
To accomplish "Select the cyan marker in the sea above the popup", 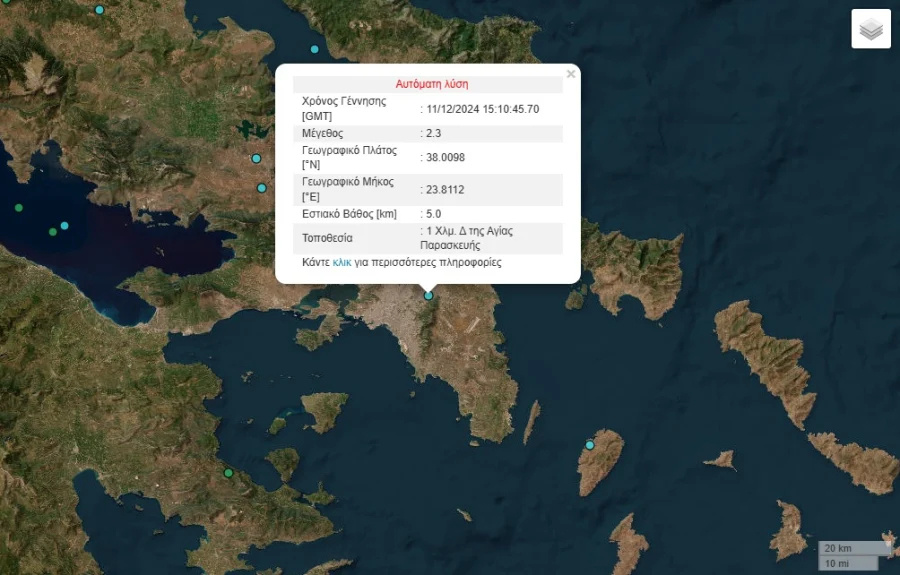I will click(315, 49).
